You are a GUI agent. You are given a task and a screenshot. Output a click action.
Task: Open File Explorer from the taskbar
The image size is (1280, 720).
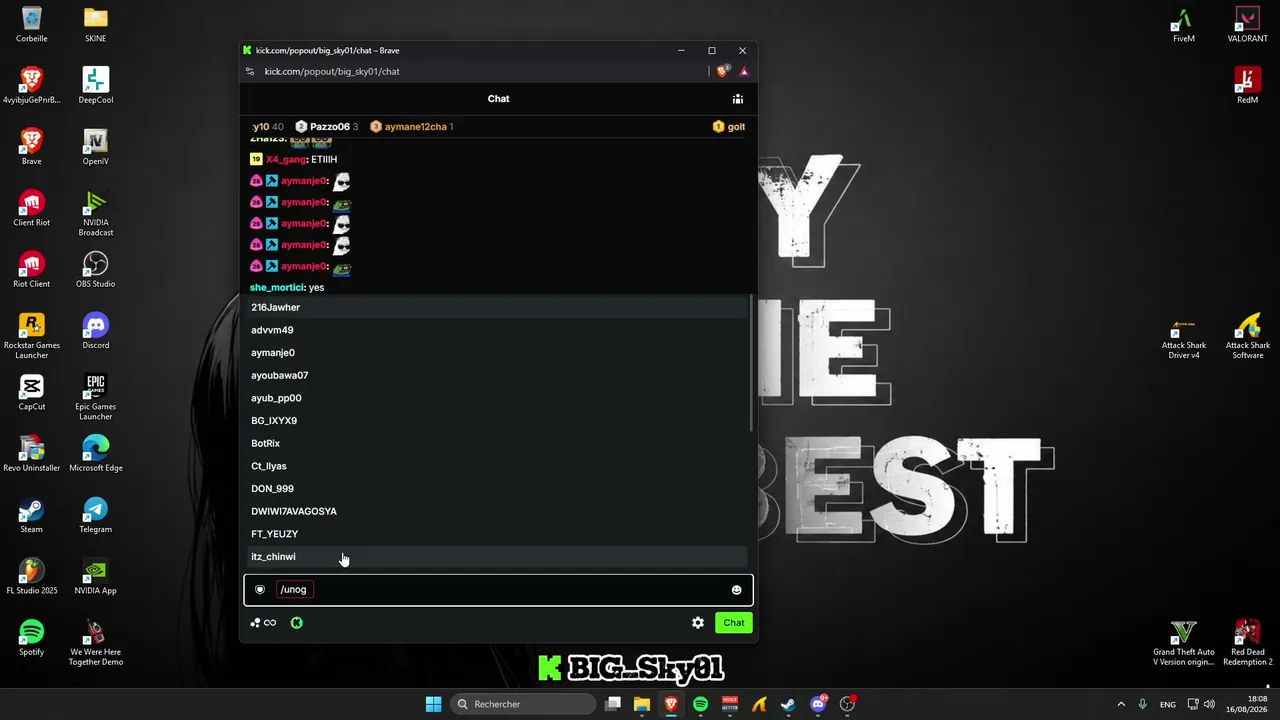click(x=642, y=704)
